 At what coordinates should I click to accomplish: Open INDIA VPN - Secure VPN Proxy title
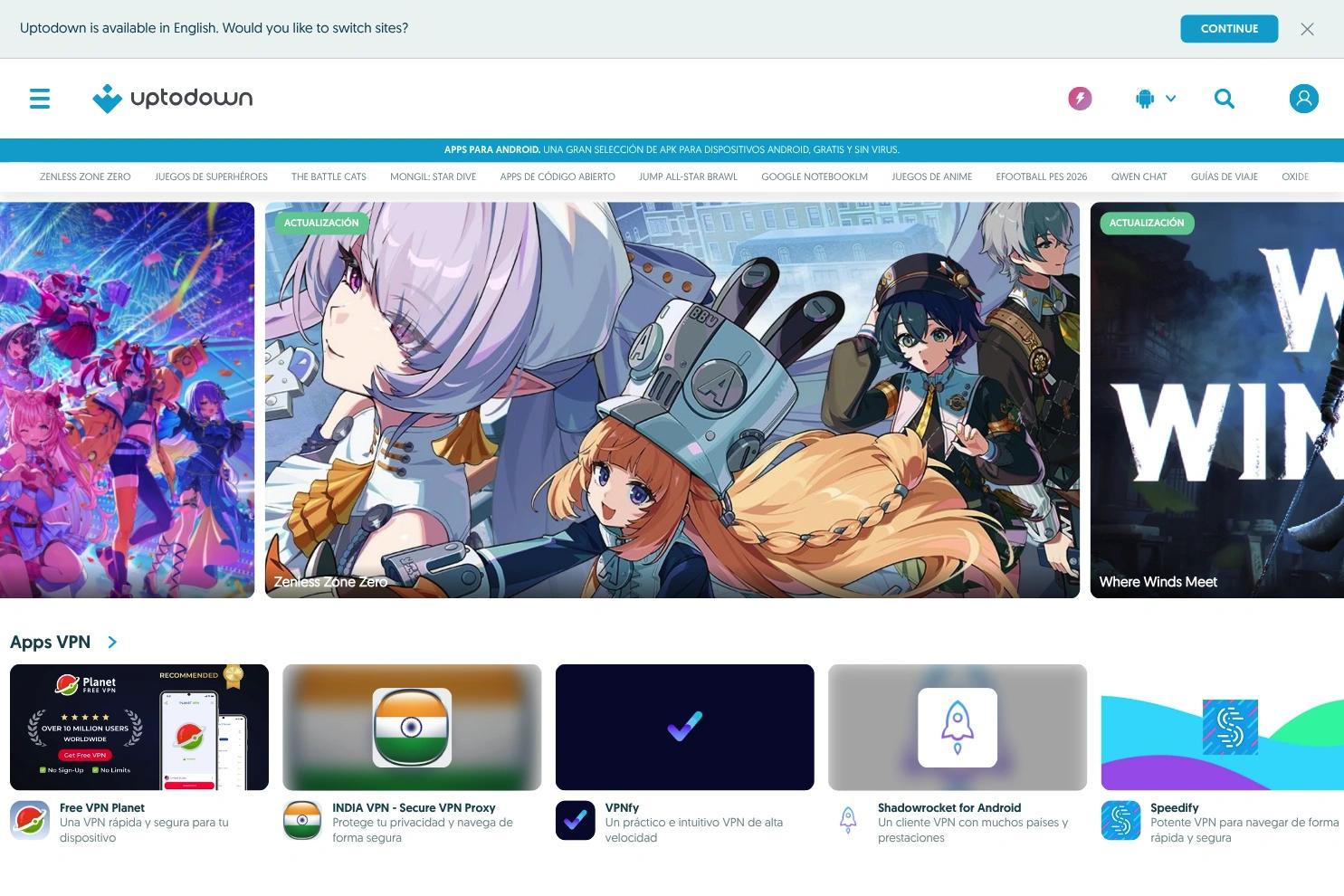[x=414, y=807]
